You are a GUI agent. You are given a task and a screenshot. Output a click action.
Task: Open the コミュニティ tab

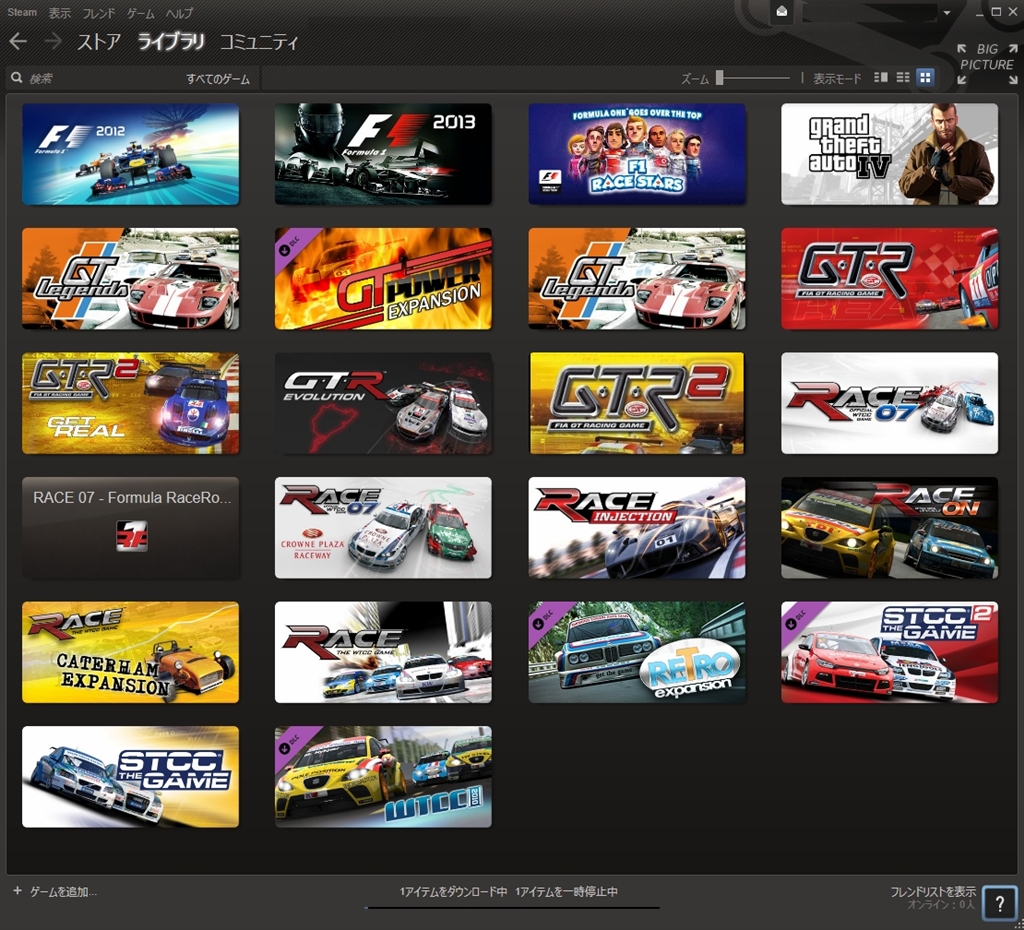click(259, 42)
